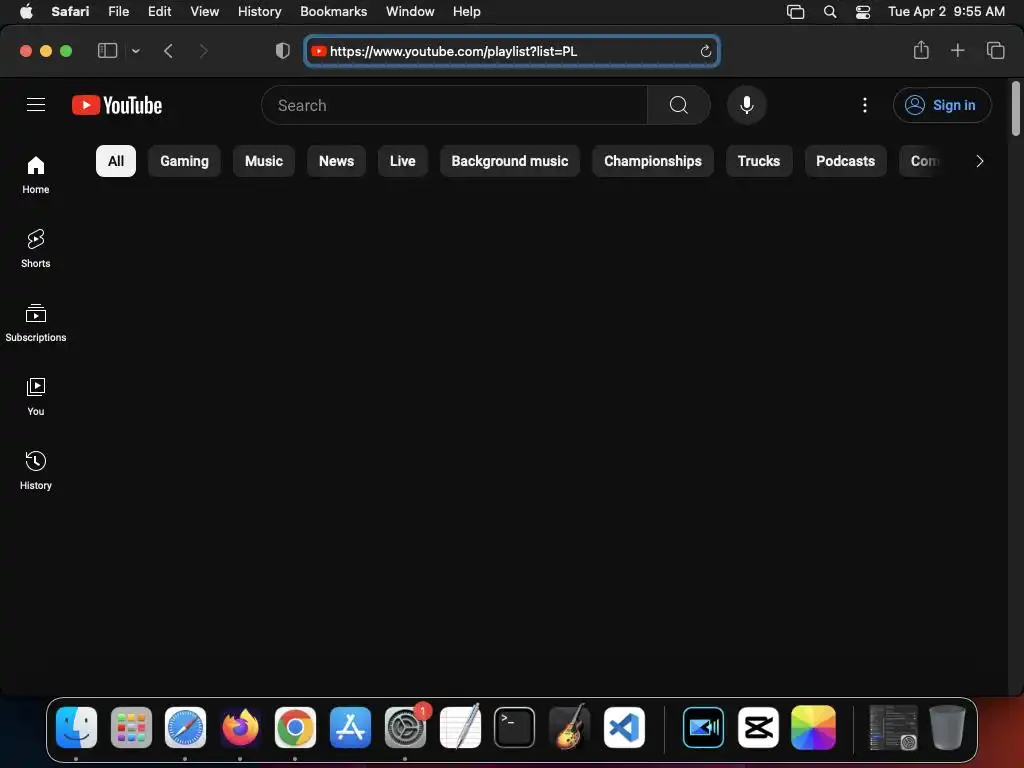Start voice search with microphone icon
This screenshot has height=768, width=1024.
point(746,105)
